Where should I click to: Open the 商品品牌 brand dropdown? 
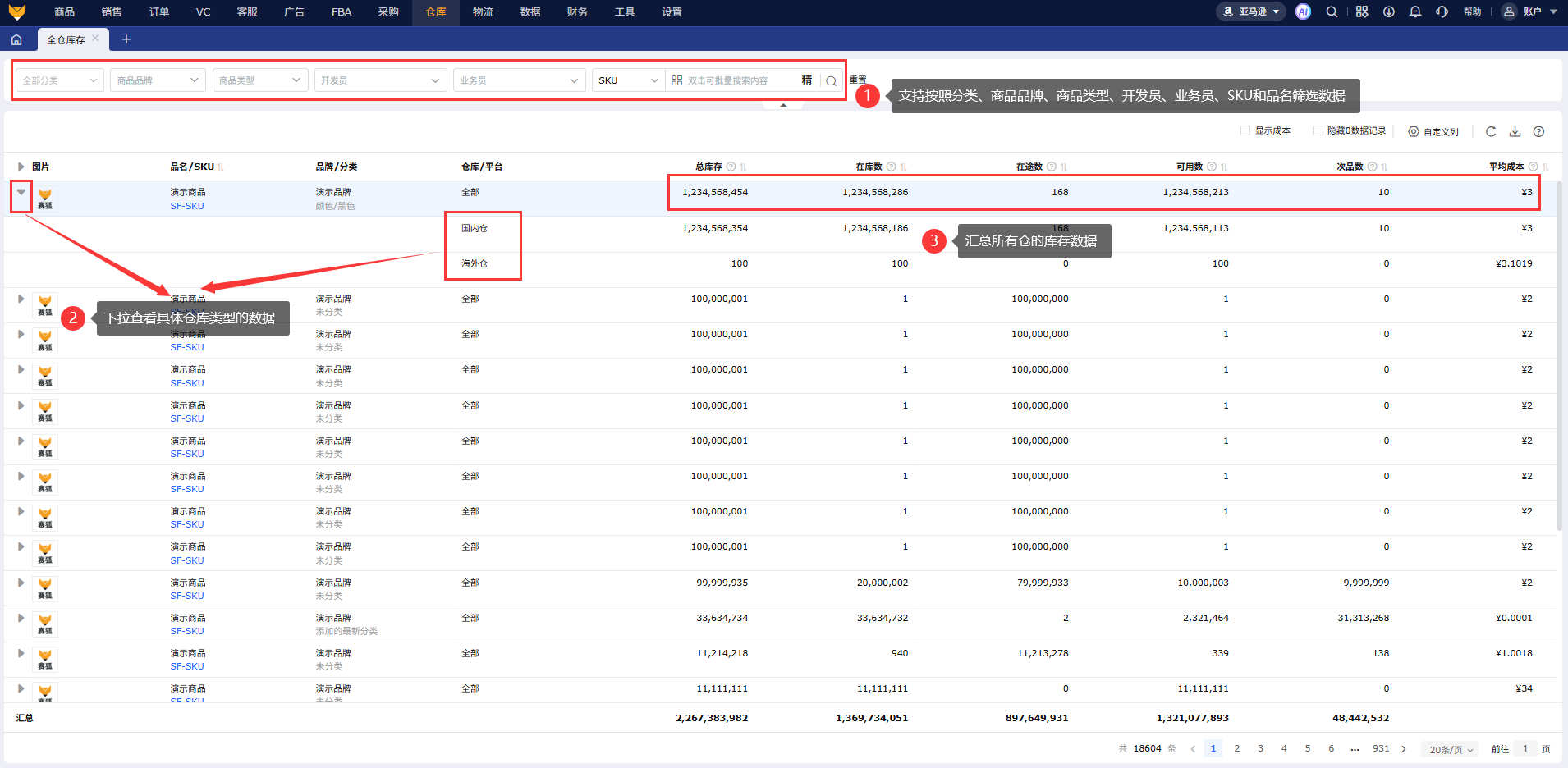pos(158,80)
